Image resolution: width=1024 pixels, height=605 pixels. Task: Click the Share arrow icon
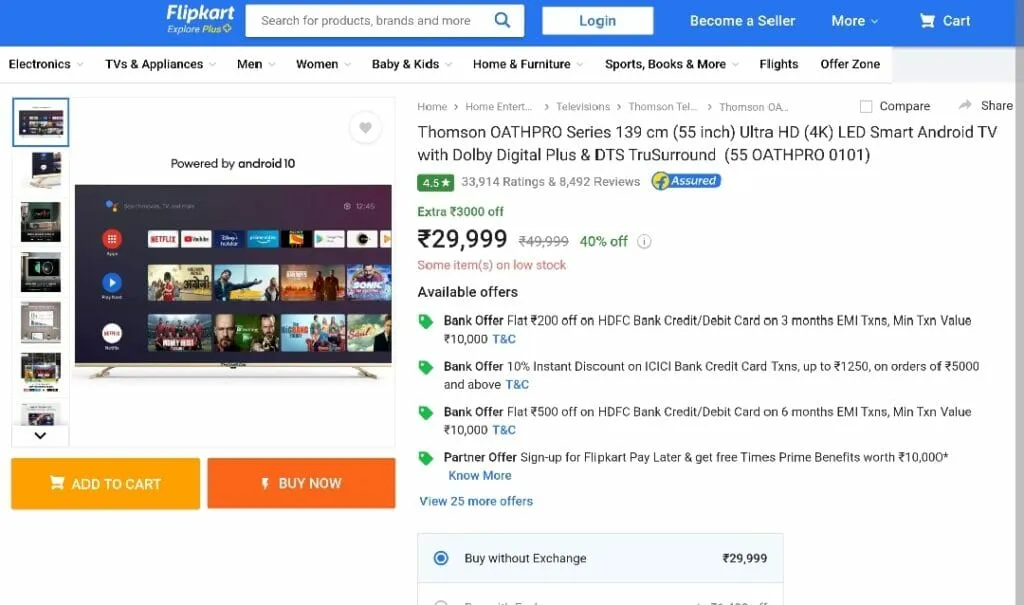point(965,105)
